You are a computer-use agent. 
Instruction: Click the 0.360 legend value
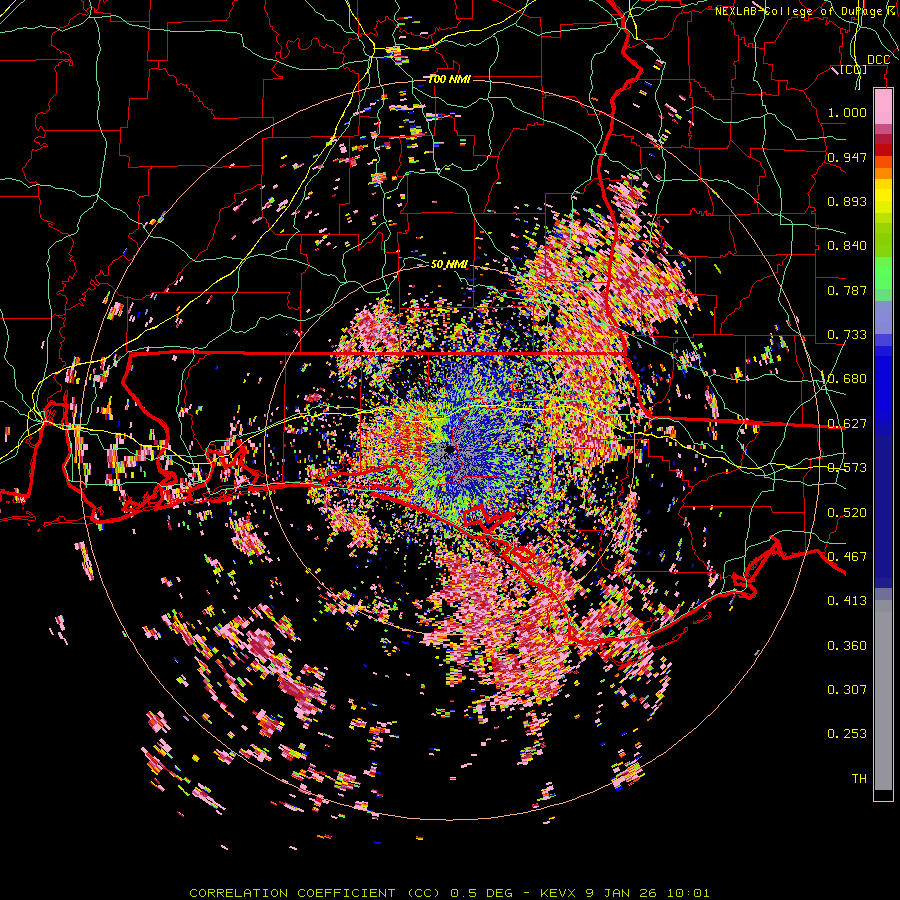[847, 646]
